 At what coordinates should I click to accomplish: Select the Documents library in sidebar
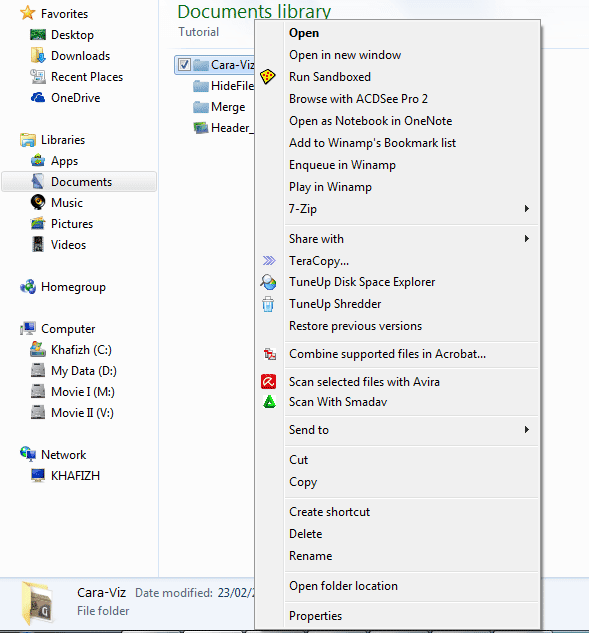point(79,182)
